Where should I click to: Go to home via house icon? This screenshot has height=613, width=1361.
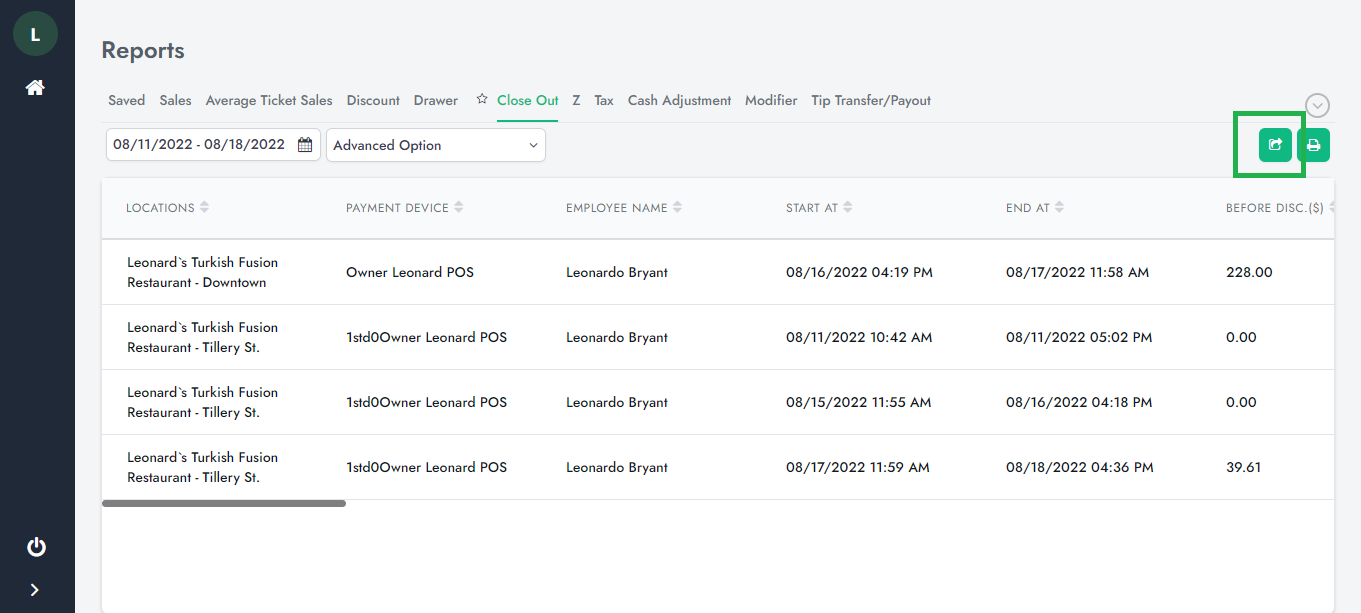click(35, 88)
